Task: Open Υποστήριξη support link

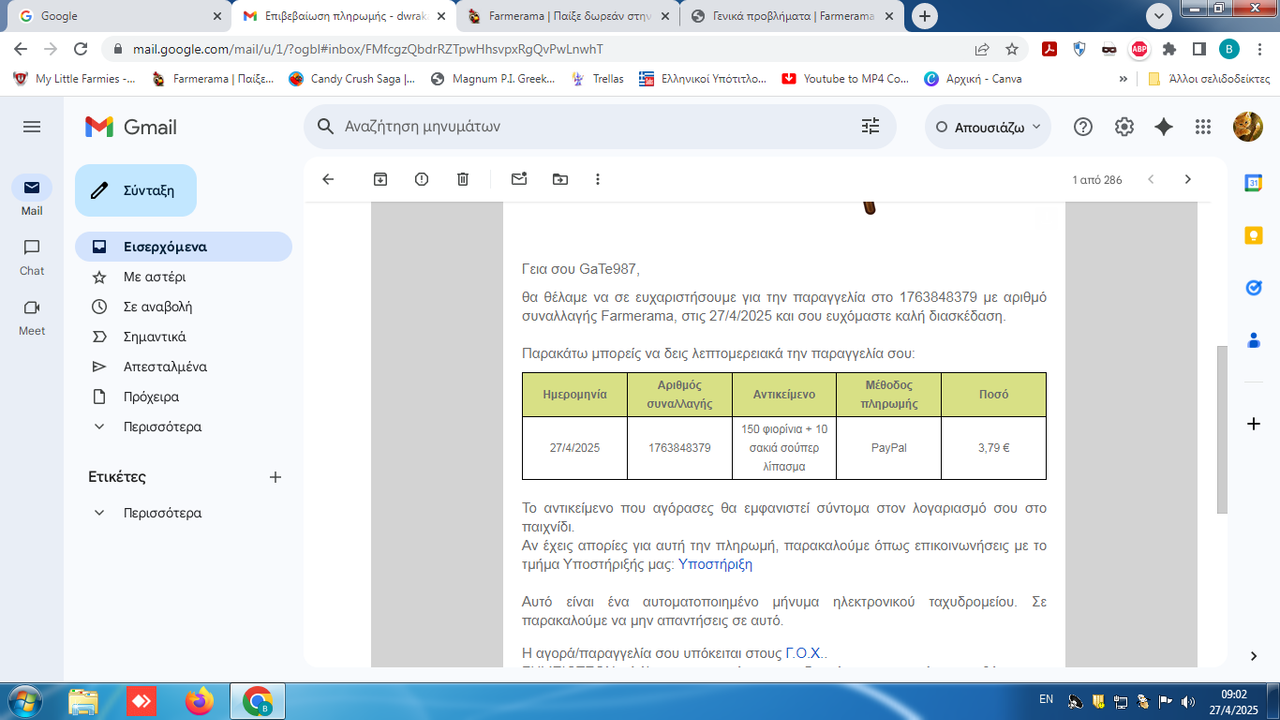Action: pos(715,564)
